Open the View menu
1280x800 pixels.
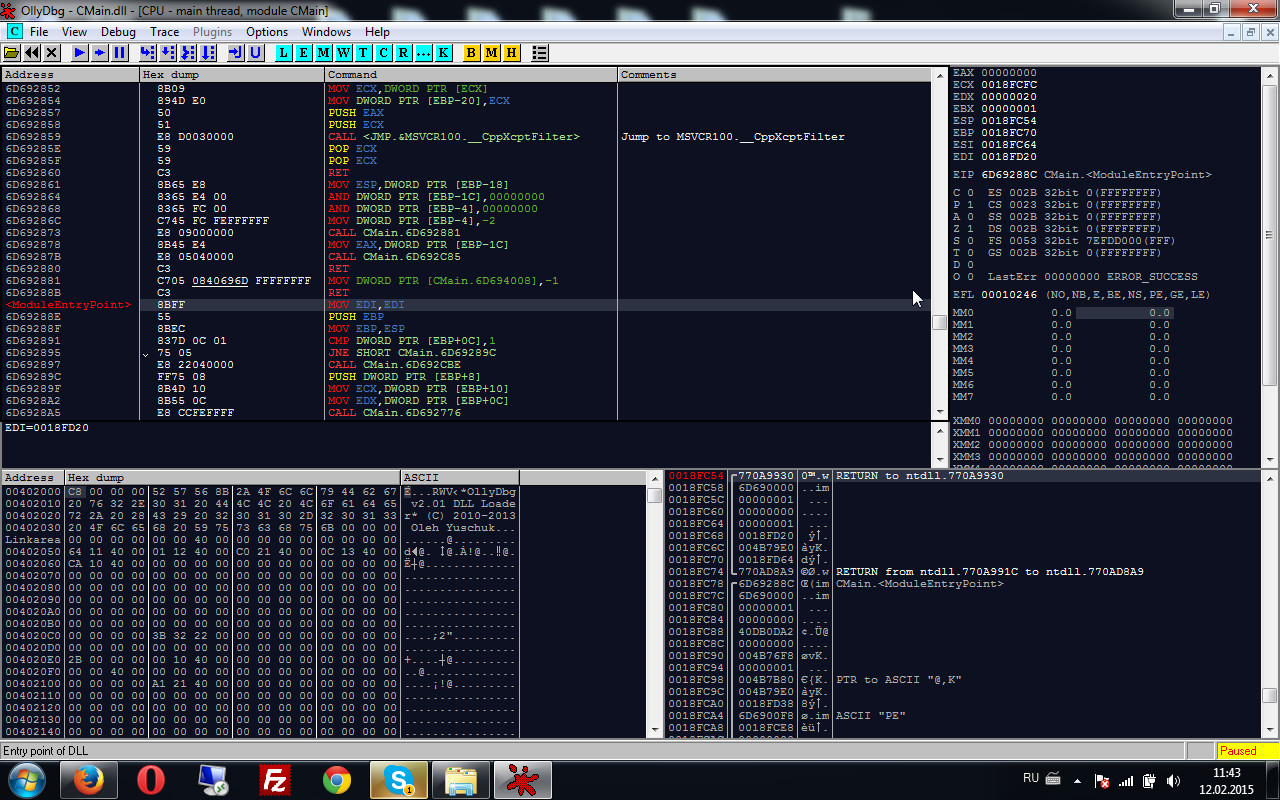pos(74,32)
